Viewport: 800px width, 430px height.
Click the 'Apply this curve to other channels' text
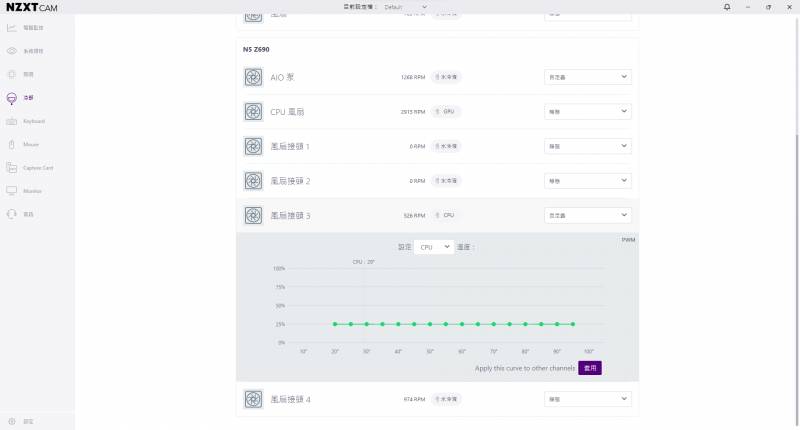[x=524, y=368]
